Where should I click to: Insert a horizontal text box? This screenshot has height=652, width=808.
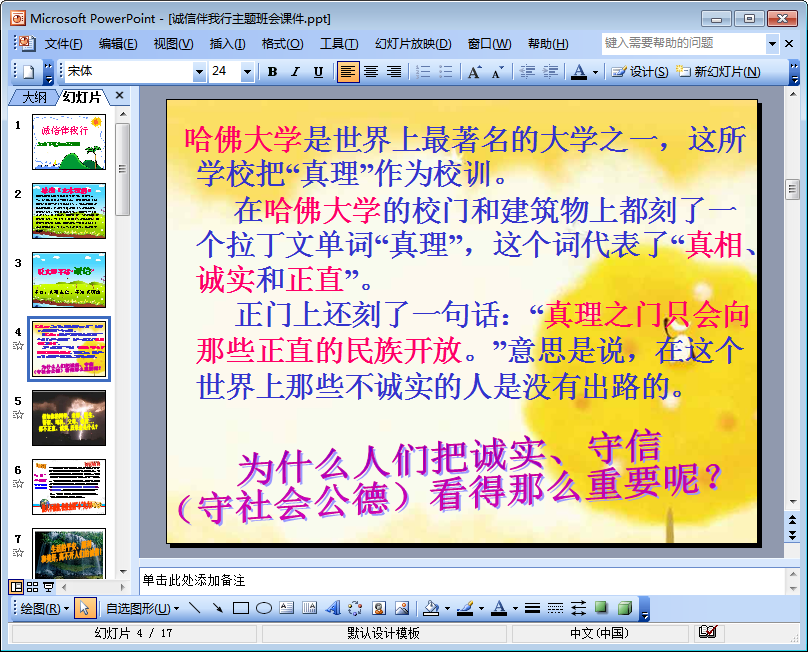click(x=287, y=609)
